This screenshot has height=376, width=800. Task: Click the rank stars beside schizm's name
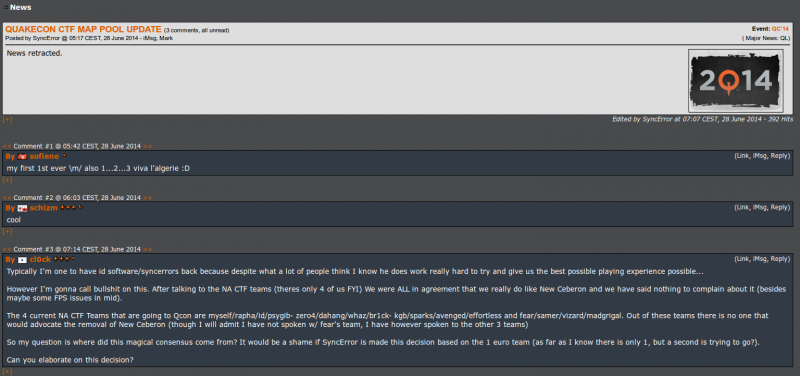(68, 208)
